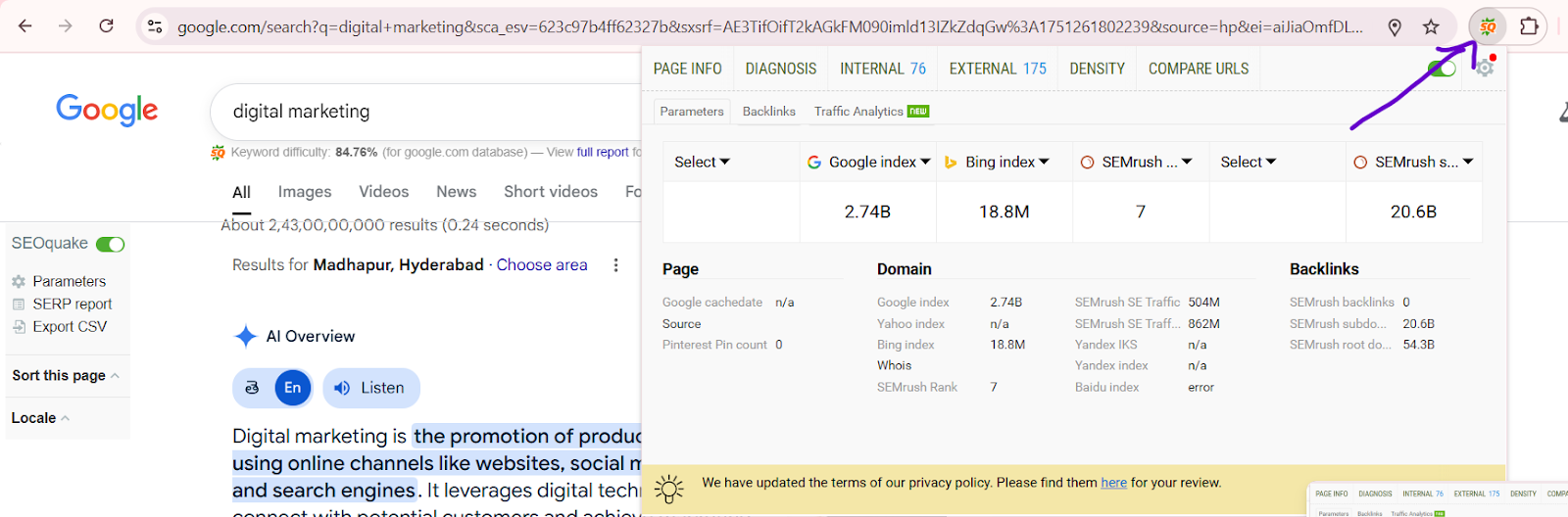Image resolution: width=1568 pixels, height=517 pixels.
Task: Select the Parameters sub-tab
Action: pos(692,112)
